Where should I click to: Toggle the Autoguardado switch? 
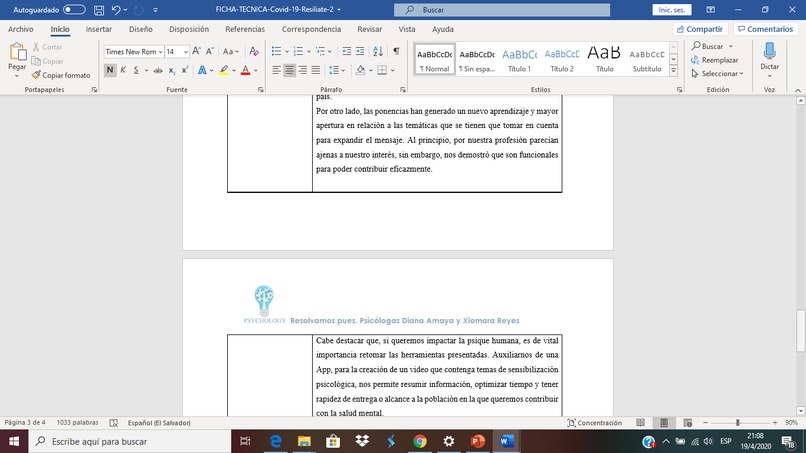(x=74, y=10)
